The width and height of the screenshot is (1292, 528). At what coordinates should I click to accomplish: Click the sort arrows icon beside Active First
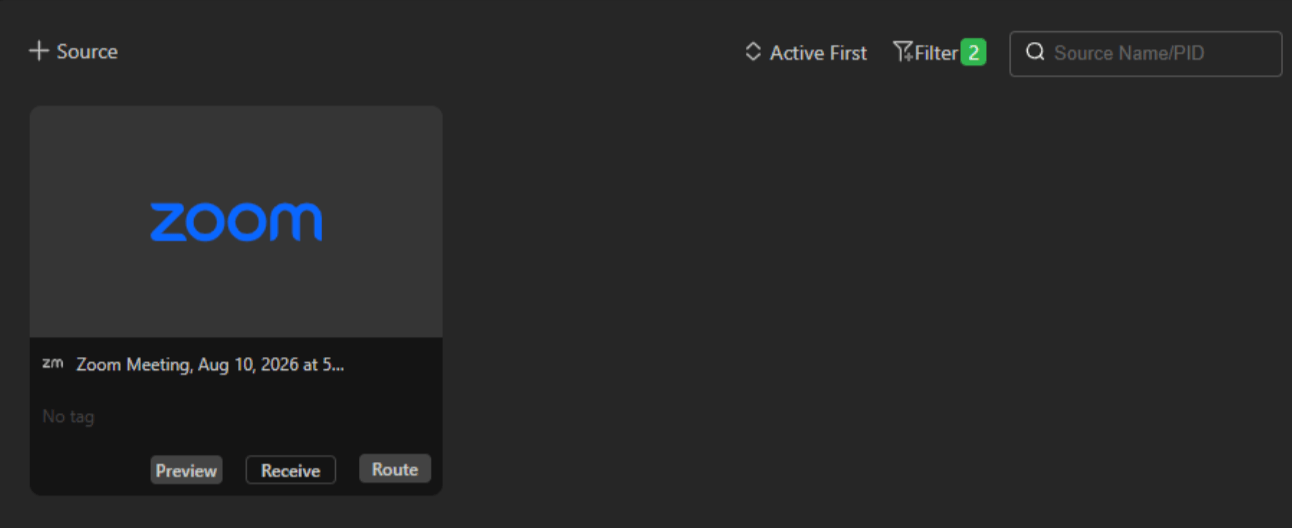tap(753, 52)
